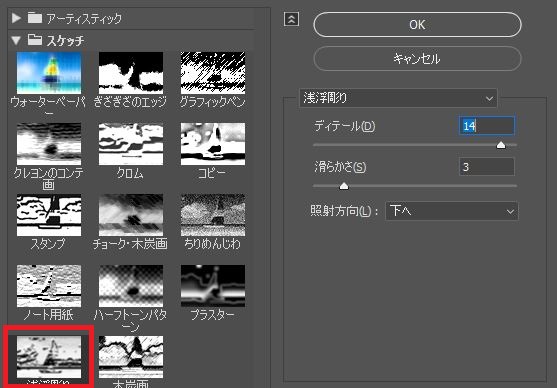557x388 pixels.
Task: Open the 照射方向 dropdown showing 下へ
Action: click(x=451, y=211)
